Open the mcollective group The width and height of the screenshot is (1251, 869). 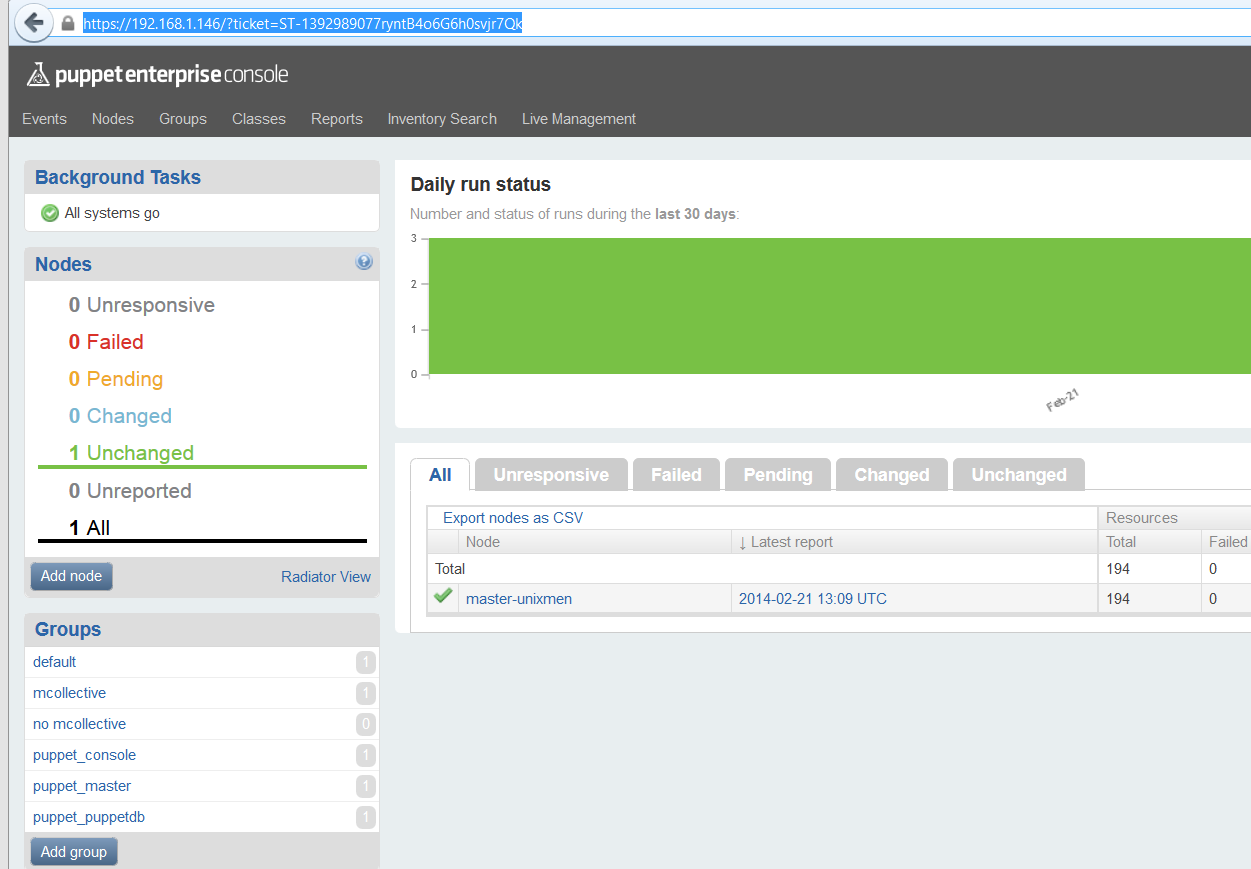click(x=69, y=693)
